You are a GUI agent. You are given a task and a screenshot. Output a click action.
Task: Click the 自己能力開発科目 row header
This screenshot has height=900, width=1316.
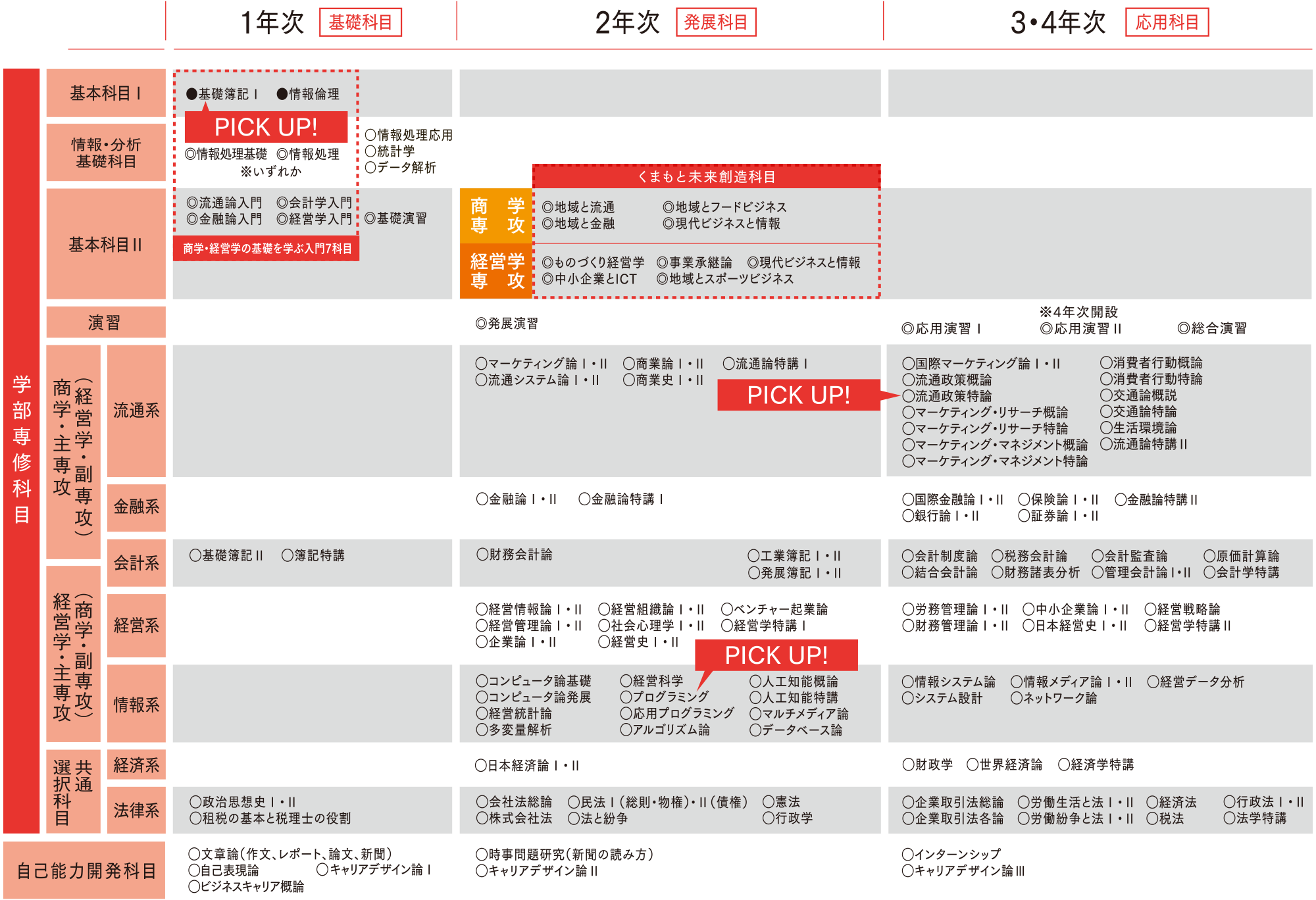[86, 870]
